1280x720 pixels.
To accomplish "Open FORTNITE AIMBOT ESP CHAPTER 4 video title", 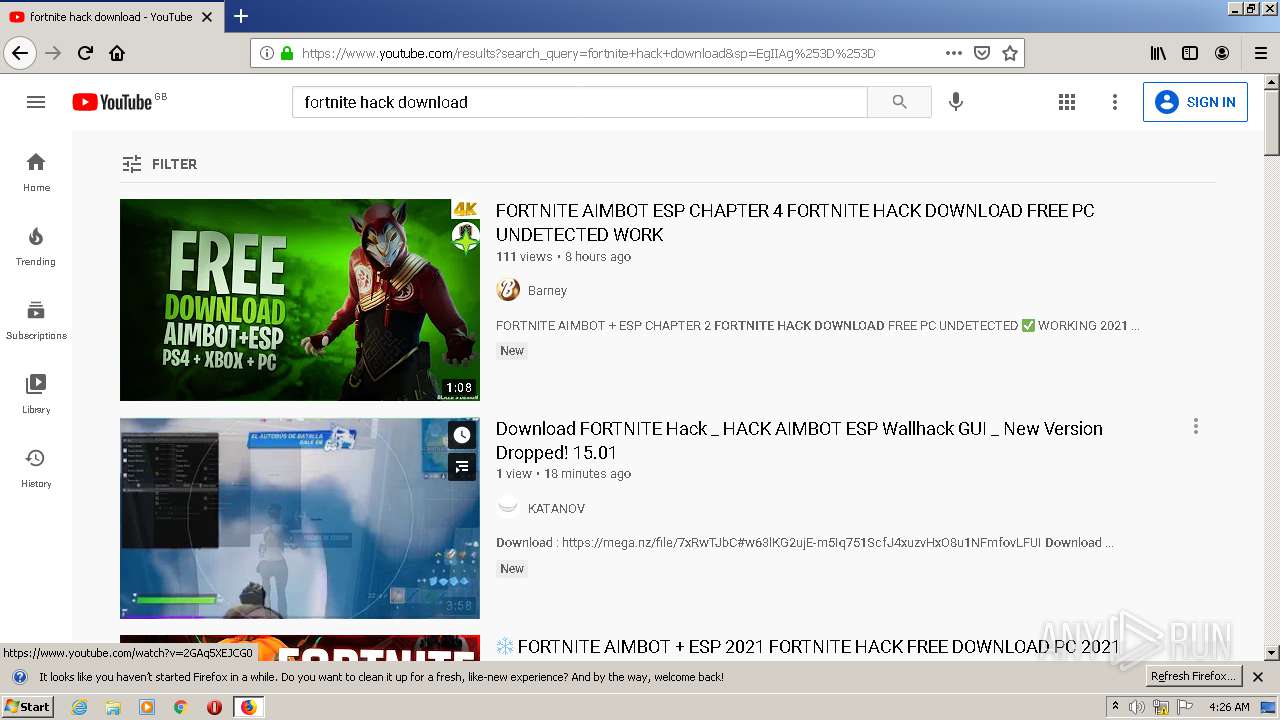I will pos(795,223).
